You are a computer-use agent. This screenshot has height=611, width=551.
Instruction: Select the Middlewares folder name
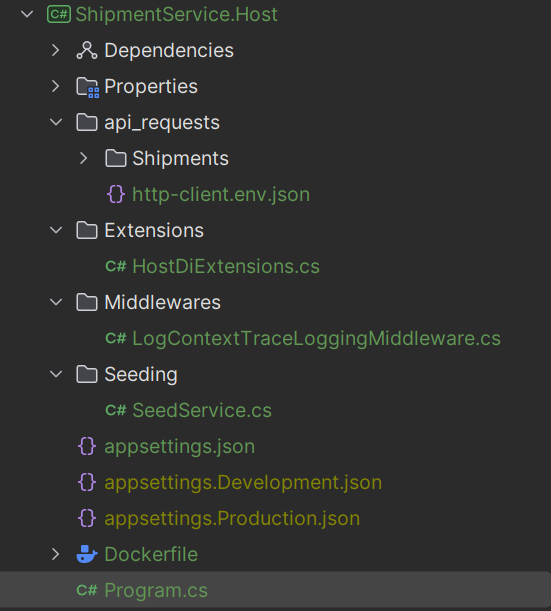pyautogui.click(x=162, y=302)
